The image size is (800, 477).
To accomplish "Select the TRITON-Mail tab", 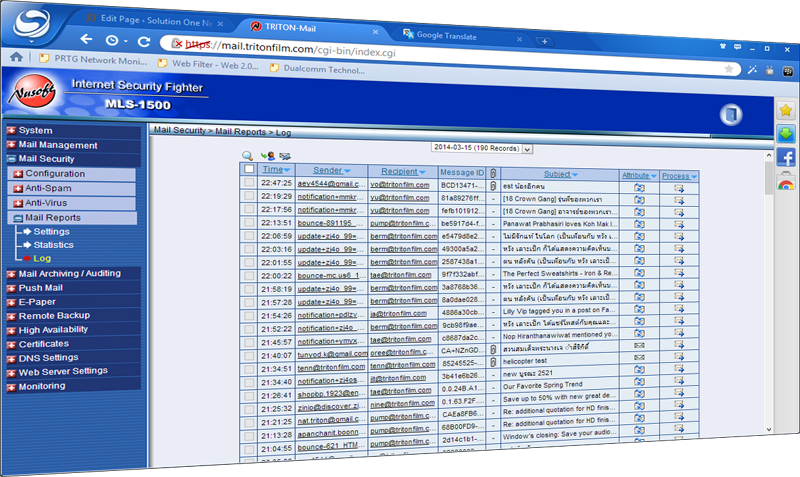I will click(311, 28).
